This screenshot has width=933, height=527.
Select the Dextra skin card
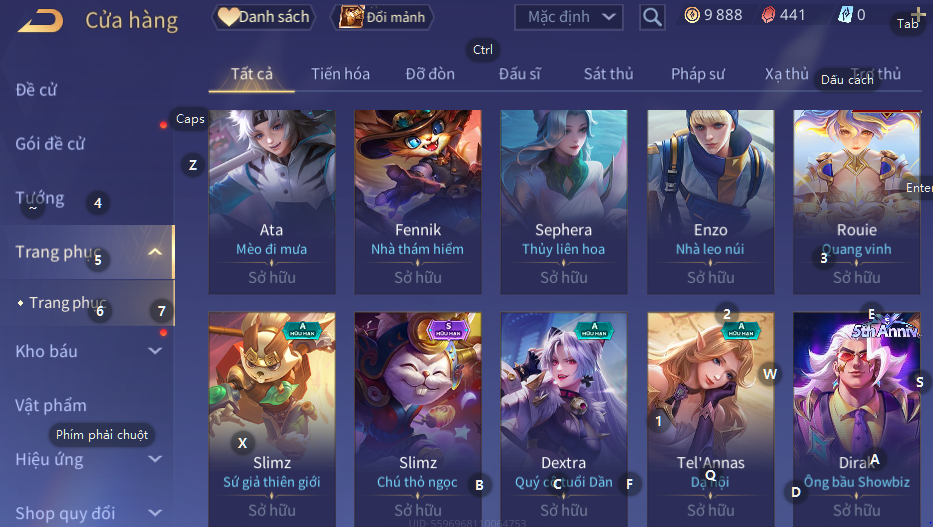[563, 419]
